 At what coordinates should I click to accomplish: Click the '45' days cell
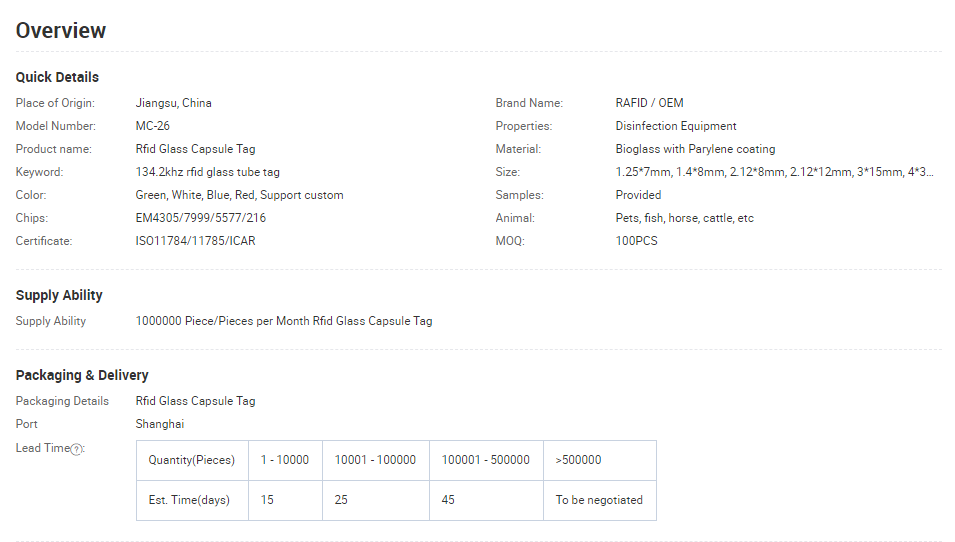[486, 500]
